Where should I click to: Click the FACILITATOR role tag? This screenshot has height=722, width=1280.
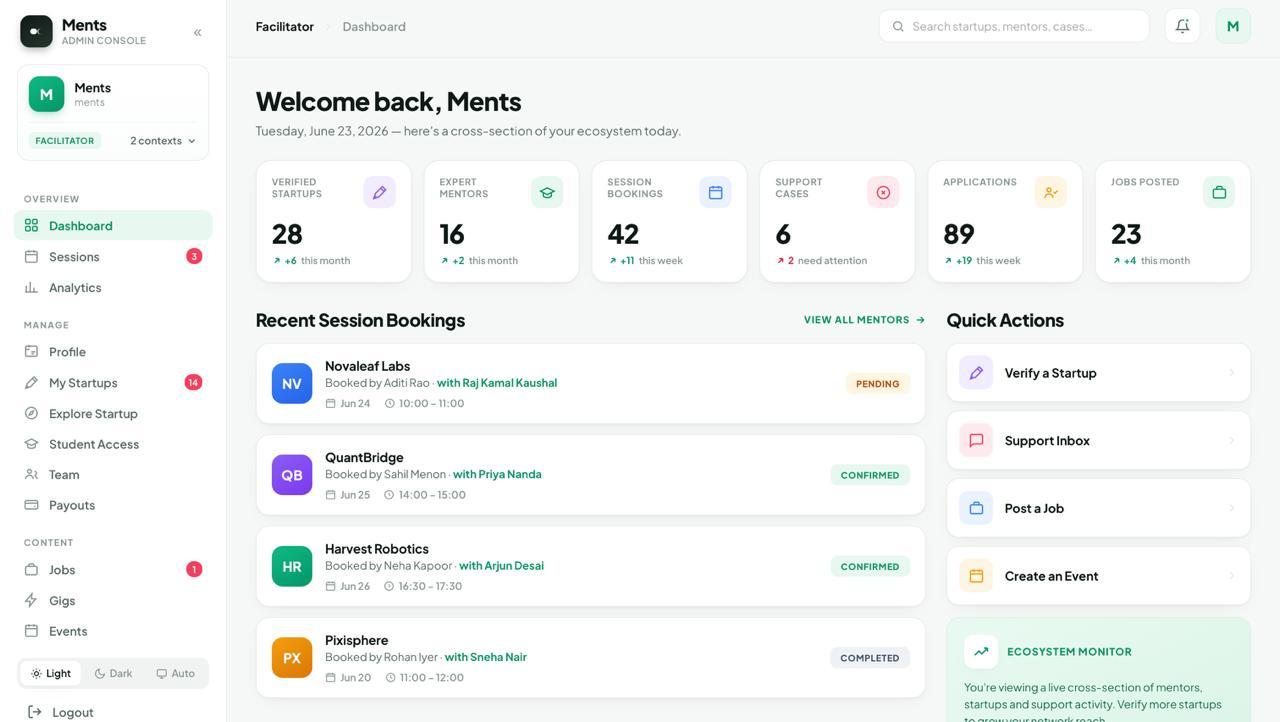click(65, 141)
